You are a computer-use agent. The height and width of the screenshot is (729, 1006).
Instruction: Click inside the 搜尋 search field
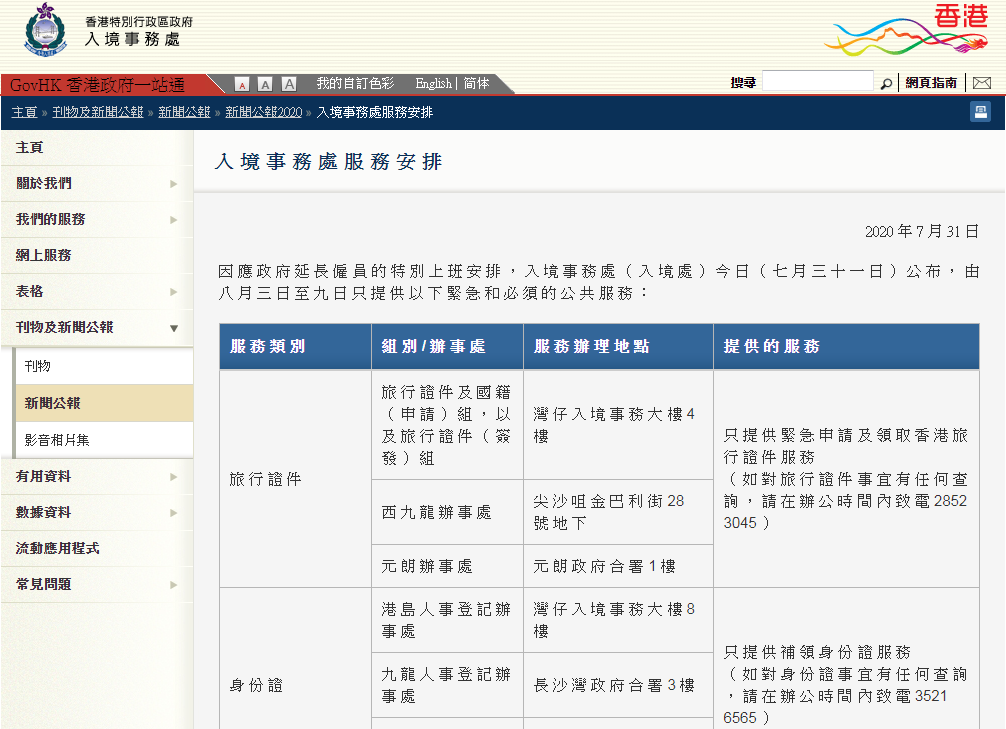click(x=818, y=82)
